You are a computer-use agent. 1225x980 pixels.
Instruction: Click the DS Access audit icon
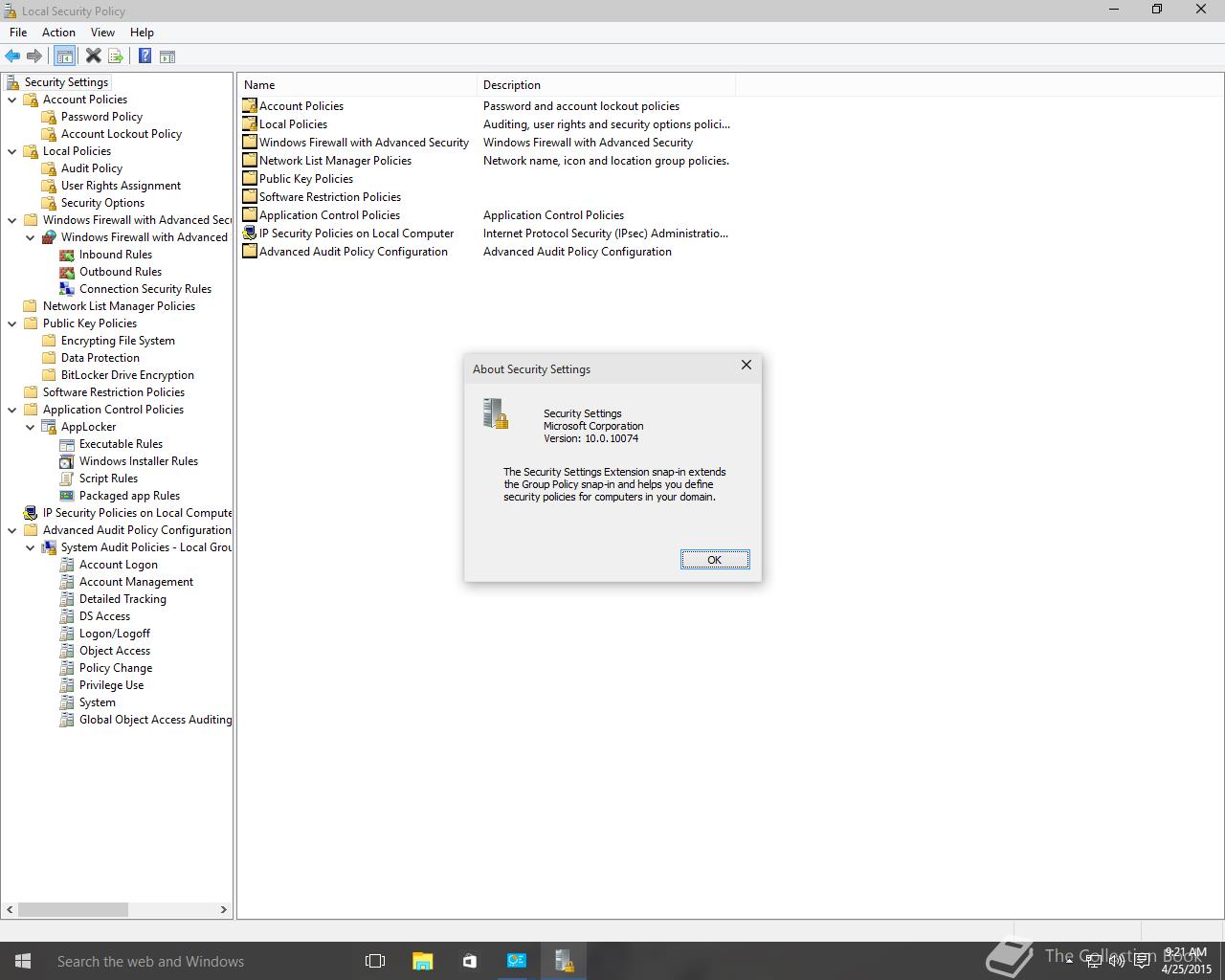pos(67,616)
